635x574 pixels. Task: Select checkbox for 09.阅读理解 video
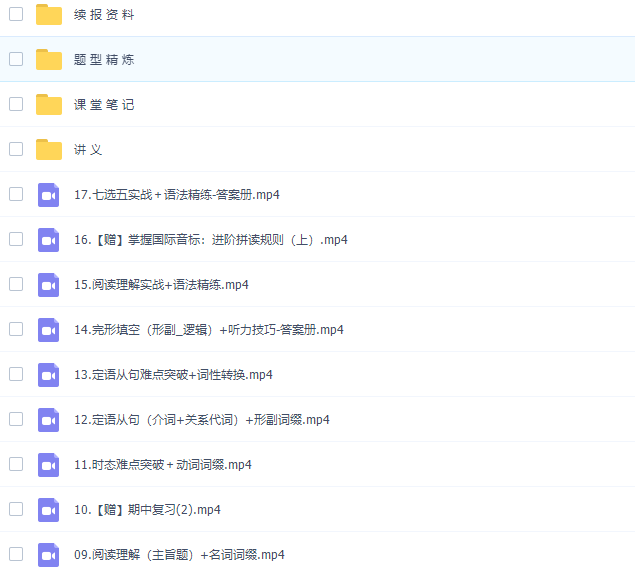point(16,554)
